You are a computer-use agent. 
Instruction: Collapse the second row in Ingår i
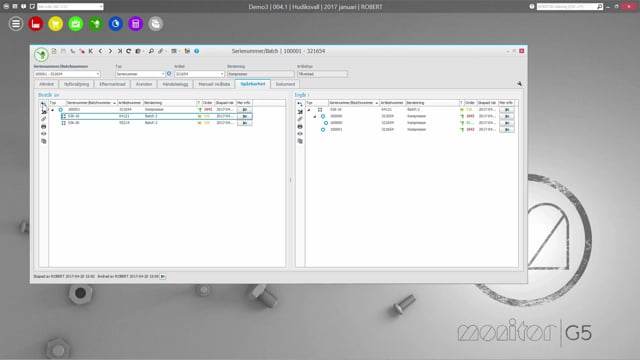[x=315, y=116]
